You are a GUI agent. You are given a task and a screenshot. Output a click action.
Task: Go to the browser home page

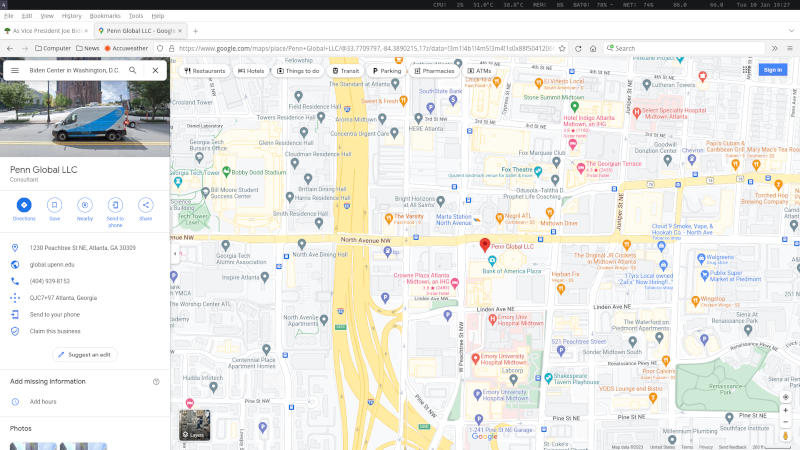click(x=593, y=48)
